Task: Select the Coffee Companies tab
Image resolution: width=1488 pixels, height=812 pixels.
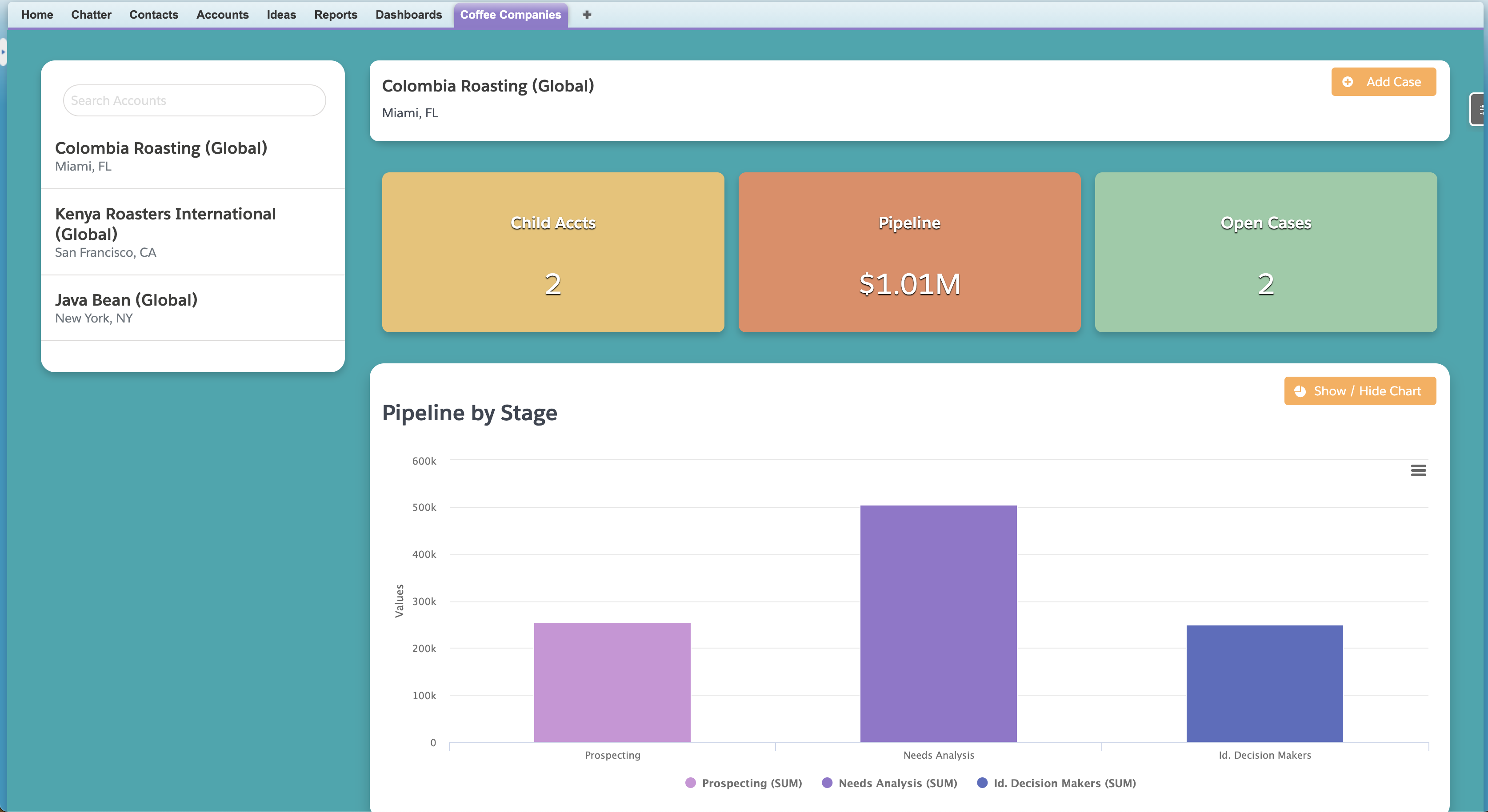Action: click(x=511, y=15)
